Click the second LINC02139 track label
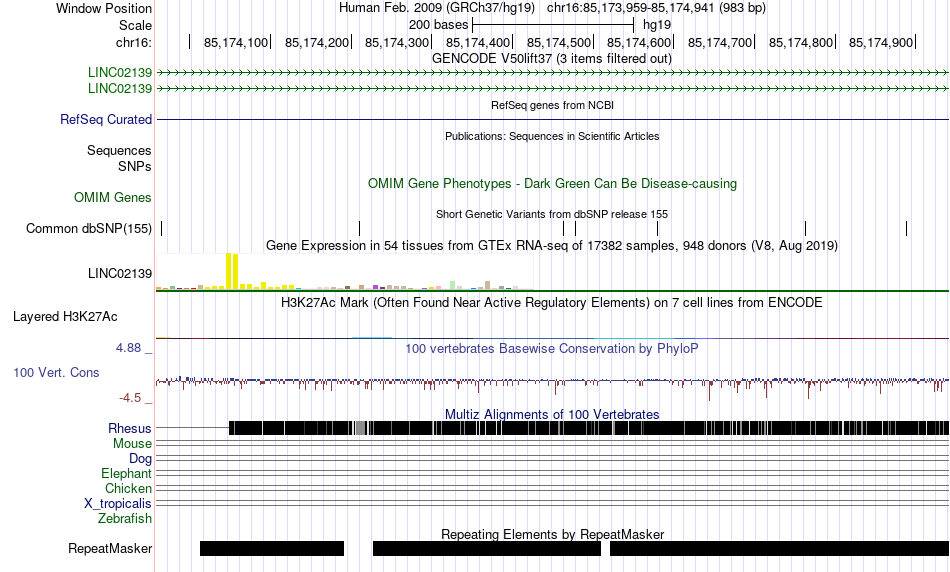The height and width of the screenshot is (572, 950). click(120, 88)
